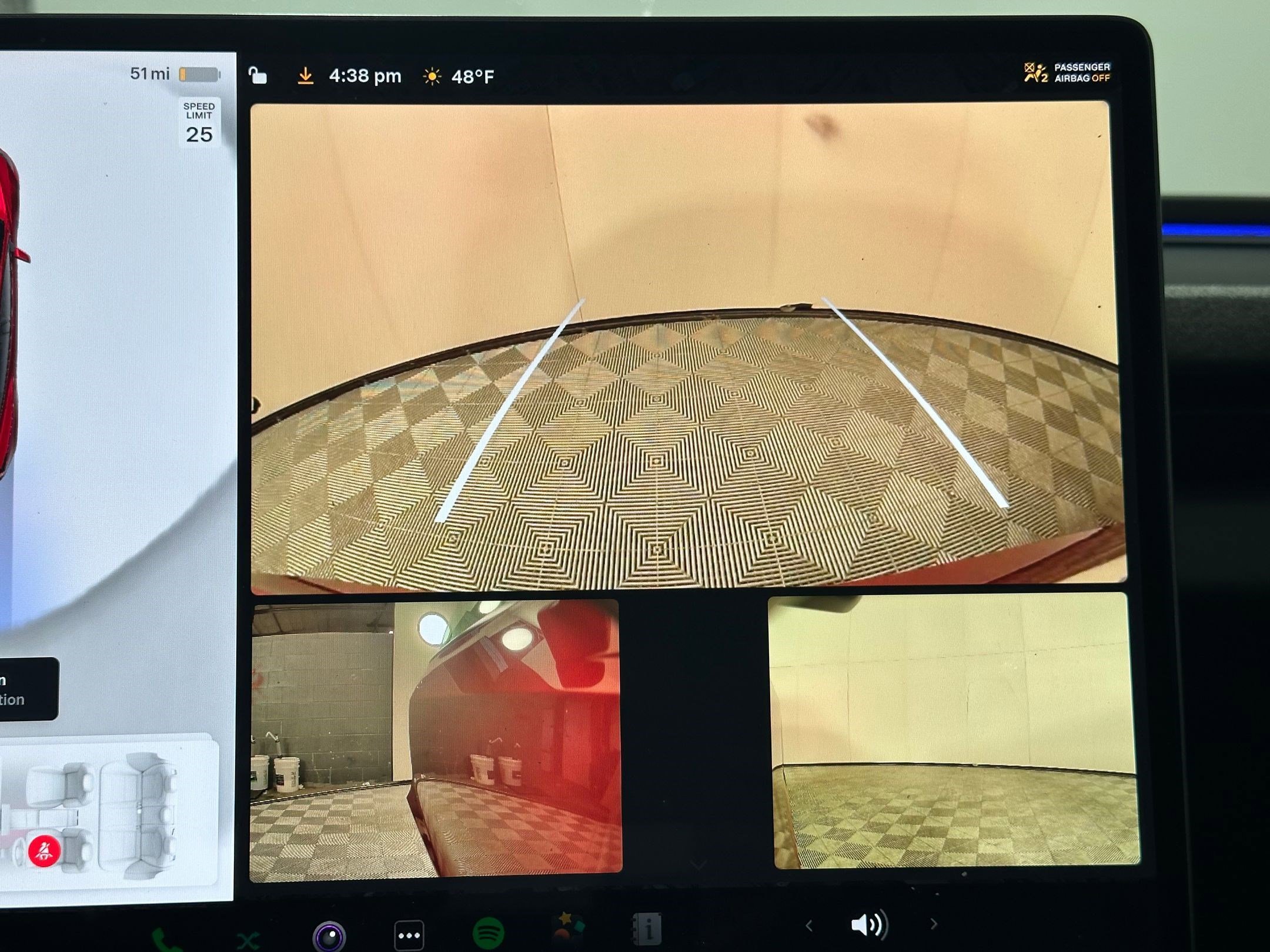Image resolution: width=1270 pixels, height=952 pixels.
Task: Tap the speaker volume icon
Action: 869,925
